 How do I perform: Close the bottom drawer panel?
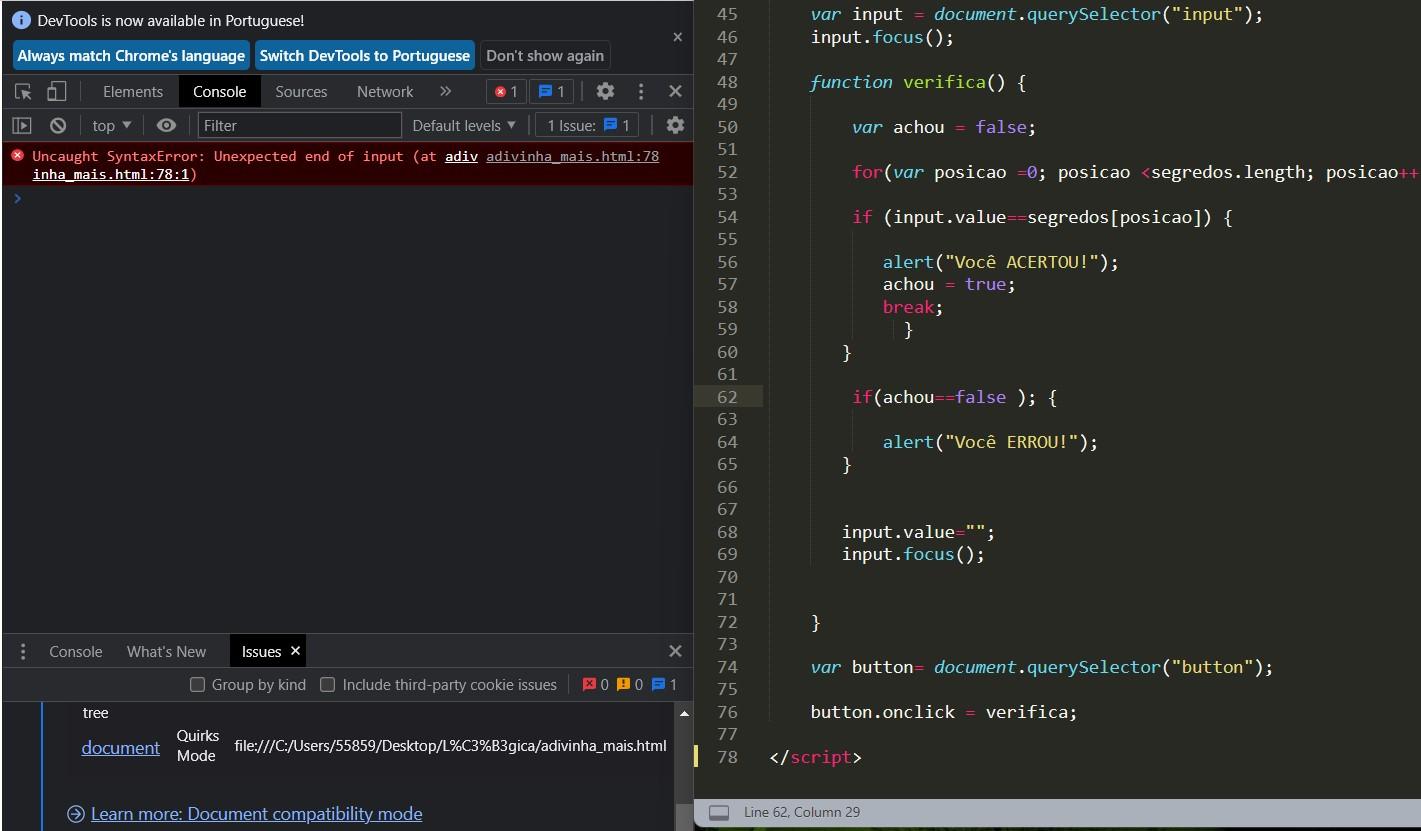tap(675, 651)
